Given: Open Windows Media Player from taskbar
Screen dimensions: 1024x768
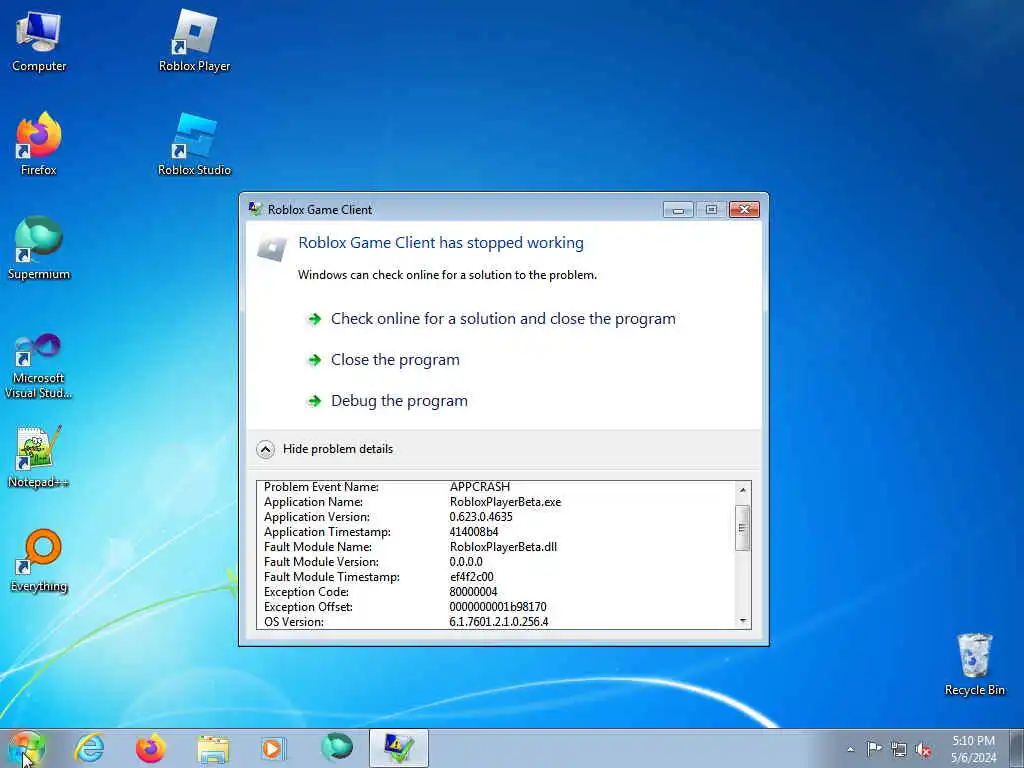Looking at the screenshot, I should click(x=273, y=748).
